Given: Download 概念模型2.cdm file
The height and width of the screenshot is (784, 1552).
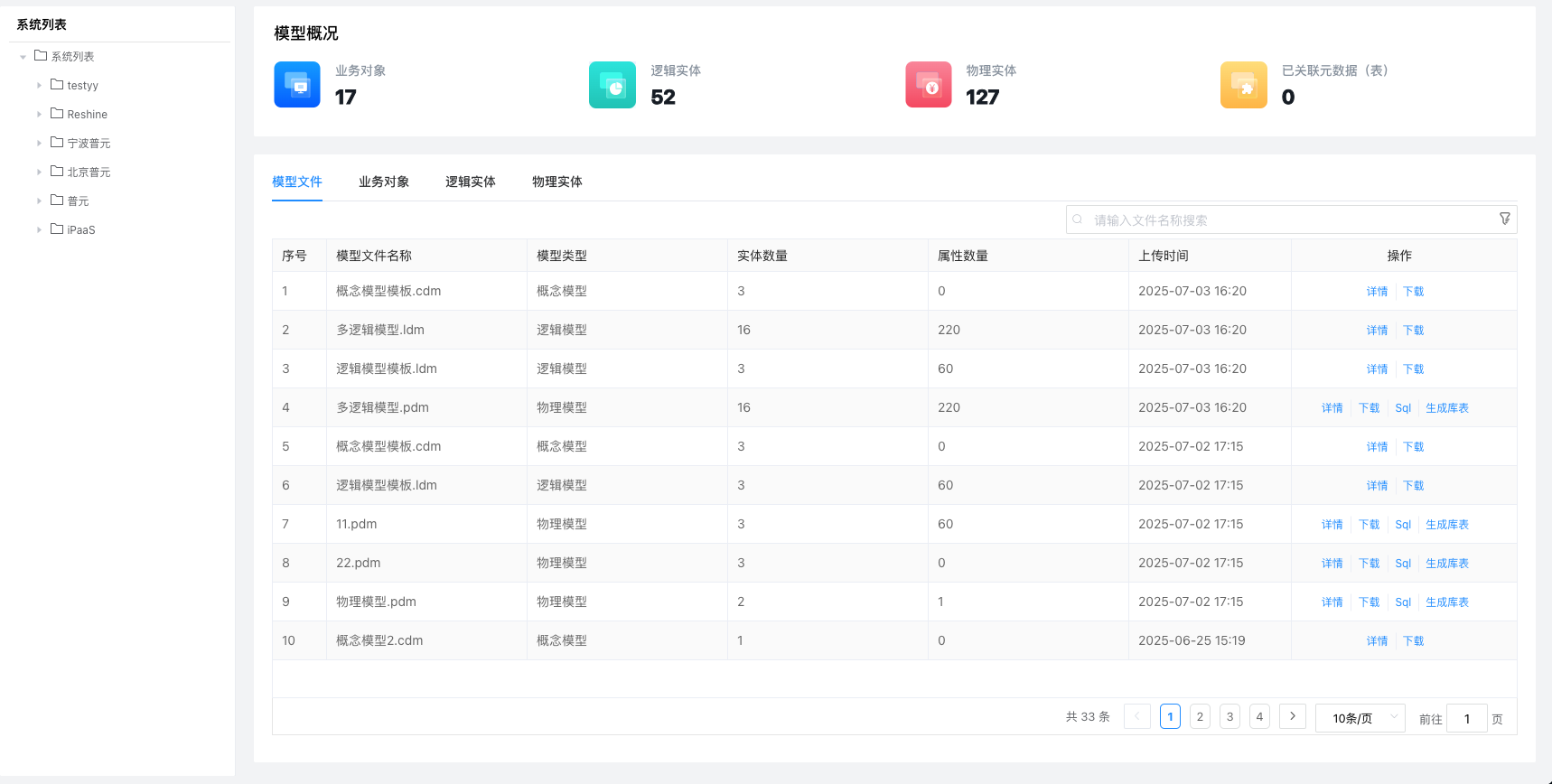Looking at the screenshot, I should tap(1413, 641).
